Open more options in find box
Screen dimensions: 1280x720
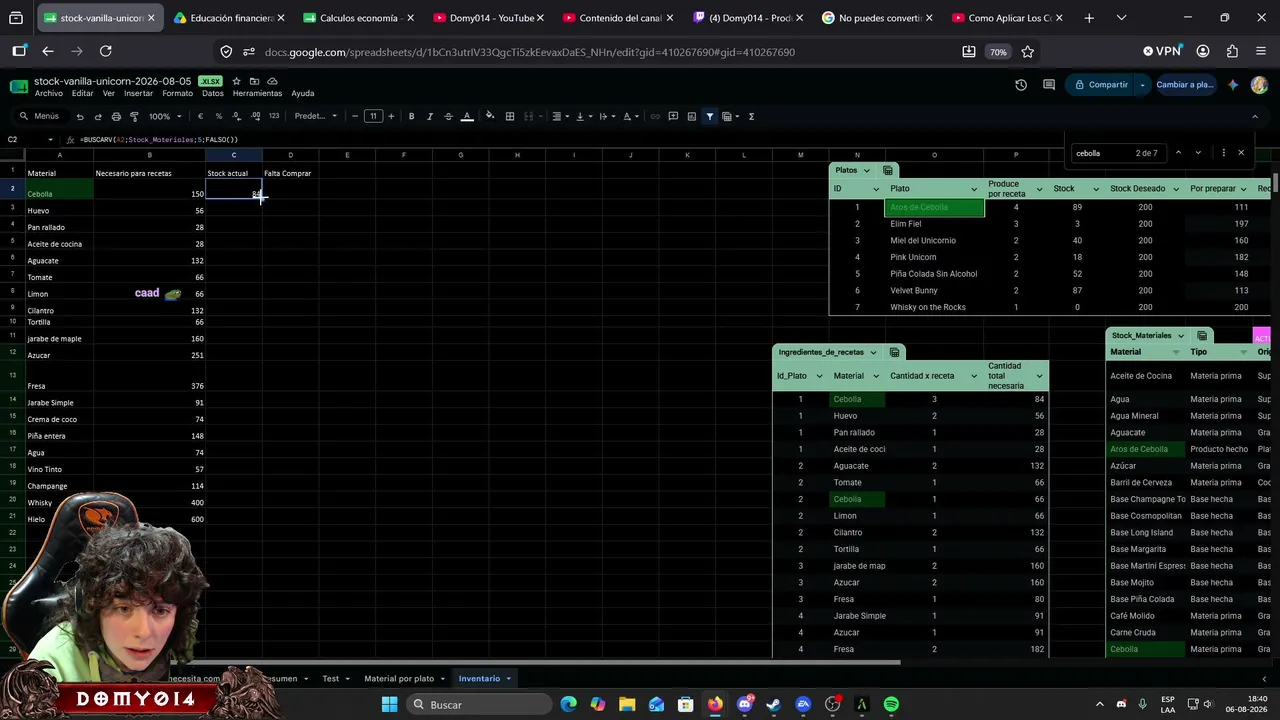[1223, 153]
